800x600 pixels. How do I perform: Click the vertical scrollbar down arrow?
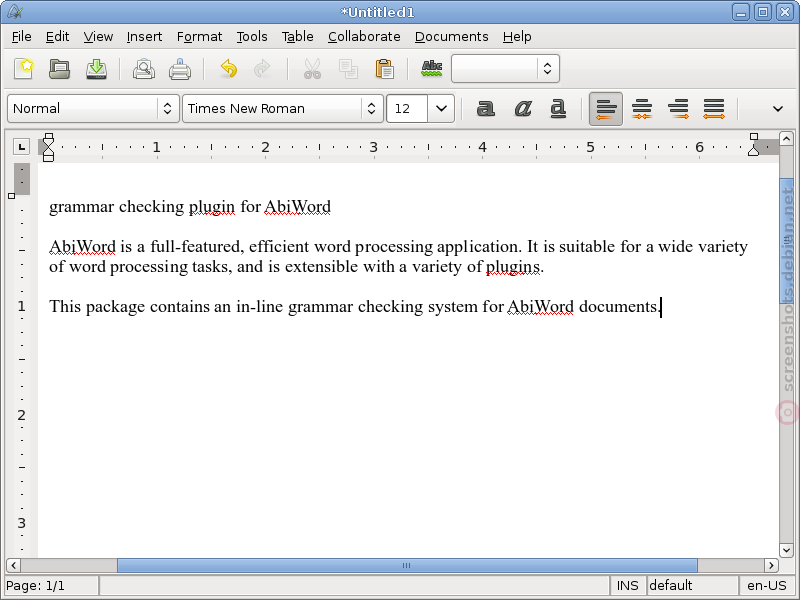click(x=786, y=551)
